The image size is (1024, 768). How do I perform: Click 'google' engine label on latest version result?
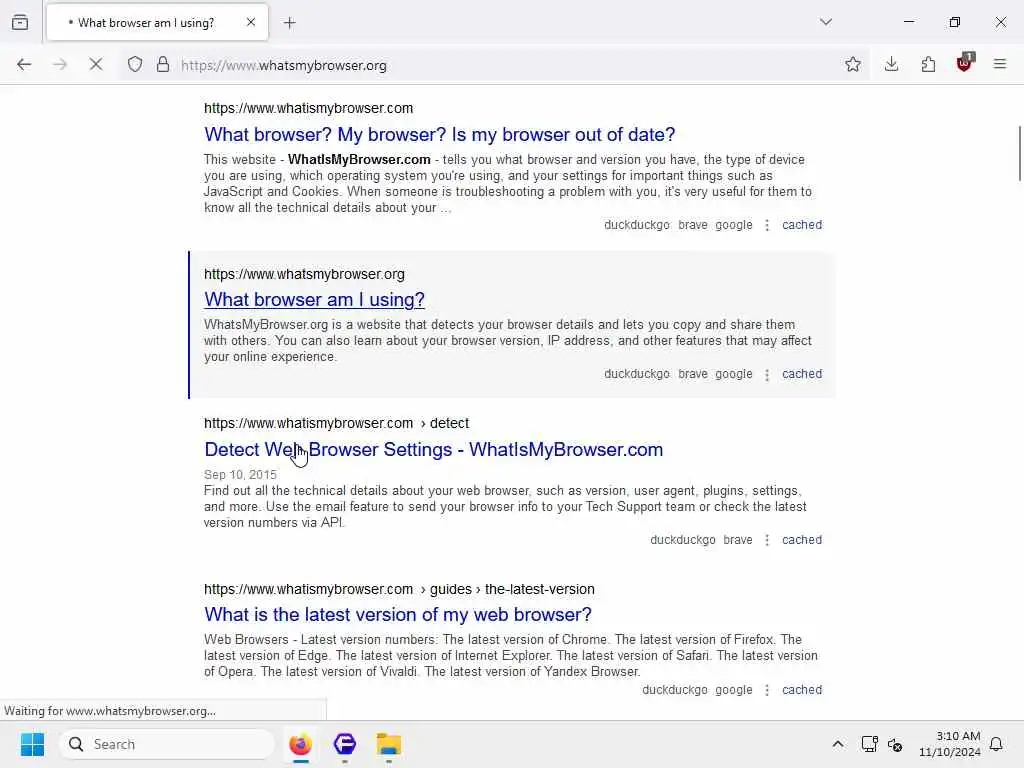pos(733,690)
